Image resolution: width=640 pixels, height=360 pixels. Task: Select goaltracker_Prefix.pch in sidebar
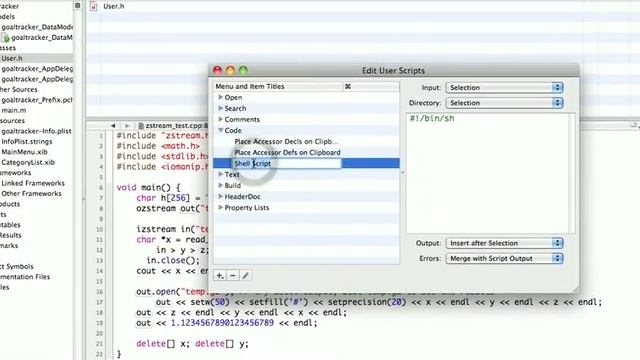[37, 100]
